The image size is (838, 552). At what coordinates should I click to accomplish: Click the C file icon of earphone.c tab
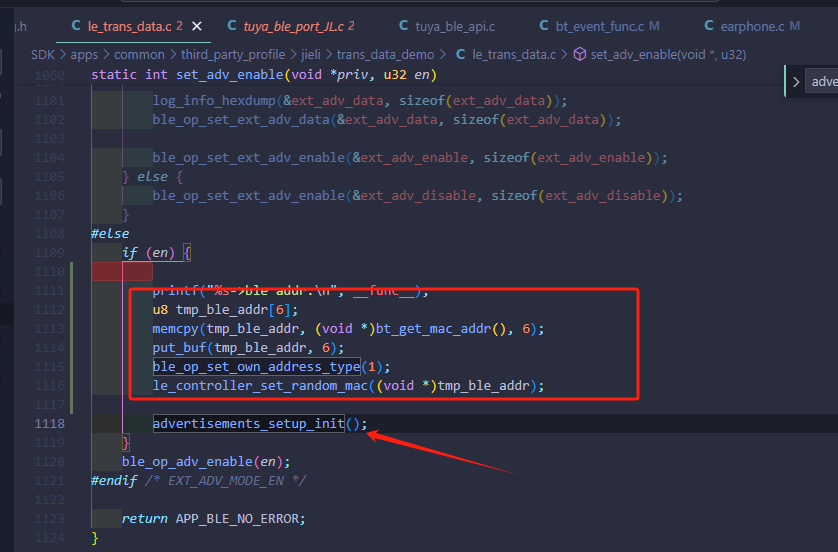click(709, 26)
